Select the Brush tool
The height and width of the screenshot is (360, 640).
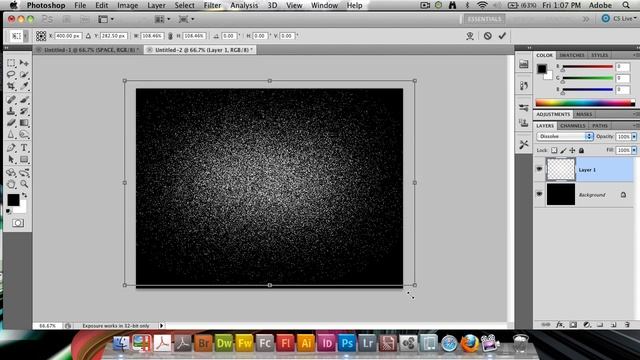24,100
